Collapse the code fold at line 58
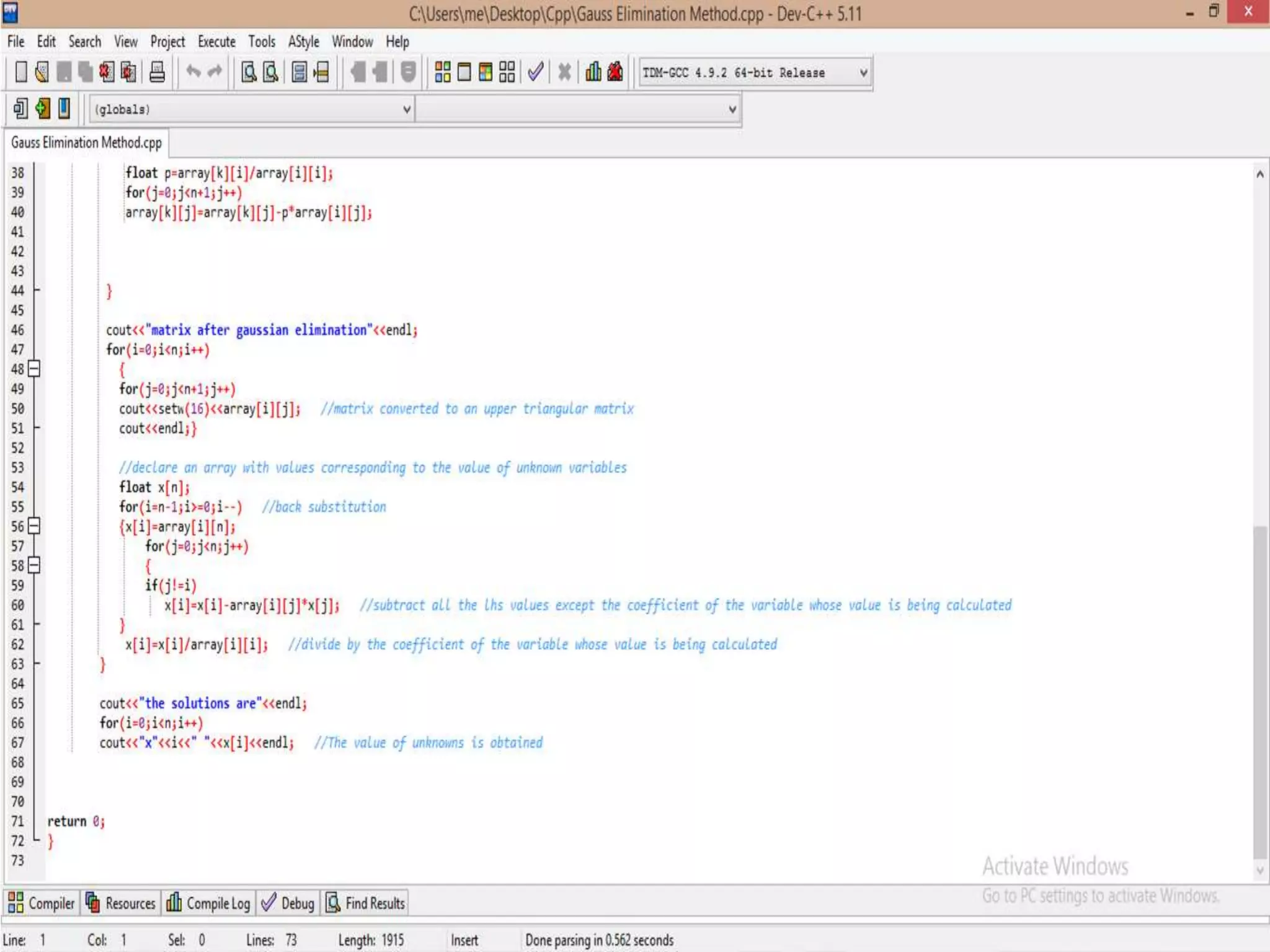The width and height of the screenshot is (1270, 952). 35,565
